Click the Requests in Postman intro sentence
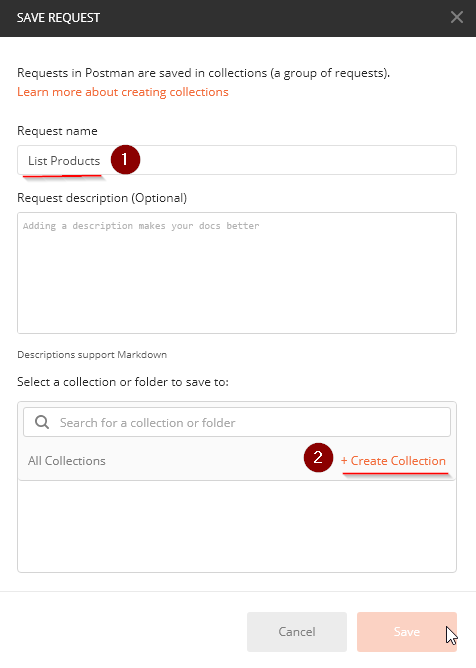Screen dimensions: 476x668 [203, 73]
